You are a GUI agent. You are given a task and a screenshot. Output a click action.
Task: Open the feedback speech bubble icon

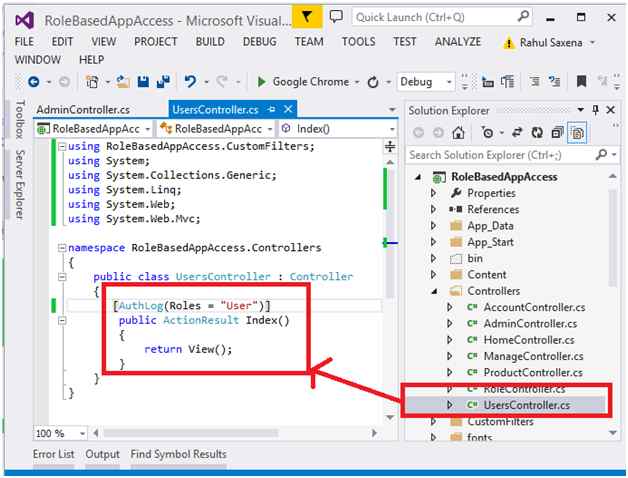click(336, 16)
